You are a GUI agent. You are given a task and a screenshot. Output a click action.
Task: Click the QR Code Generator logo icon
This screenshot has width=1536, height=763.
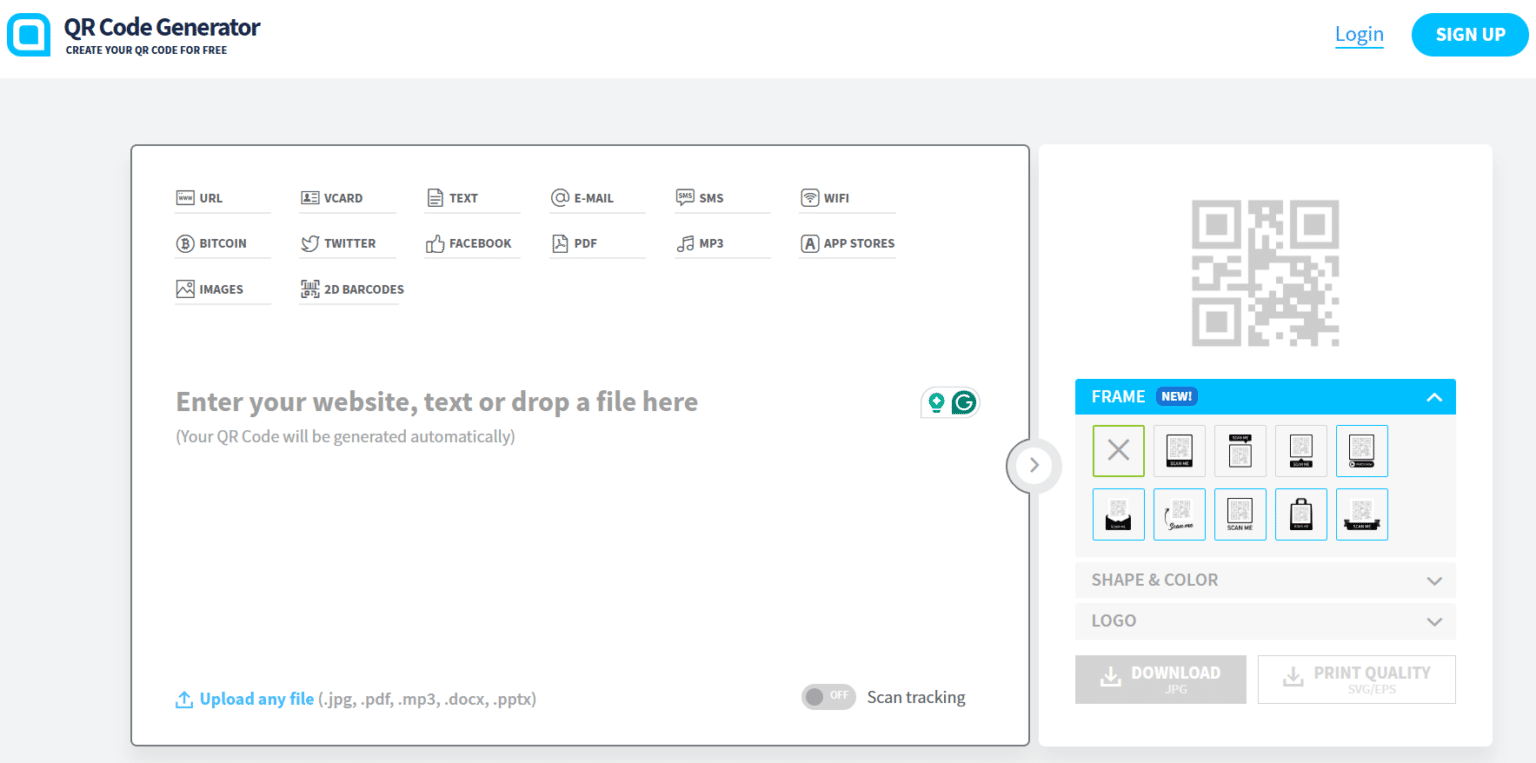(28, 35)
